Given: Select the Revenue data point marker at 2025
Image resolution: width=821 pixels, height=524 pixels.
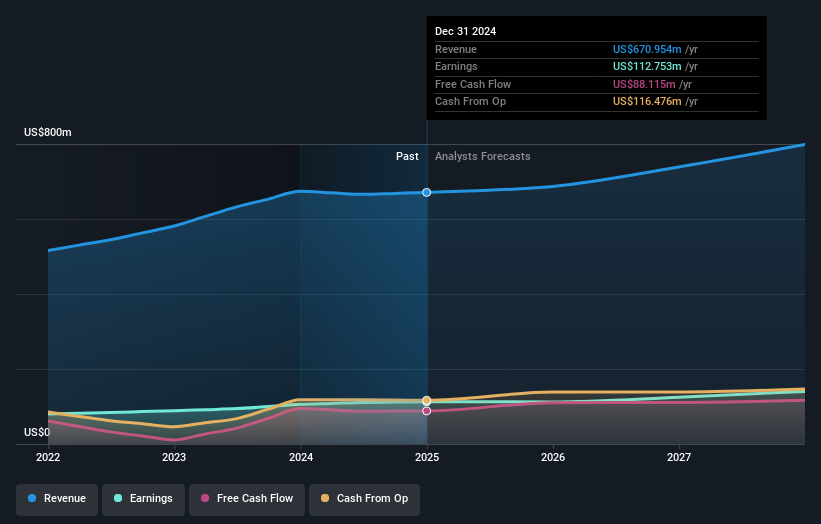Looking at the screenshot, I should 427,193.
